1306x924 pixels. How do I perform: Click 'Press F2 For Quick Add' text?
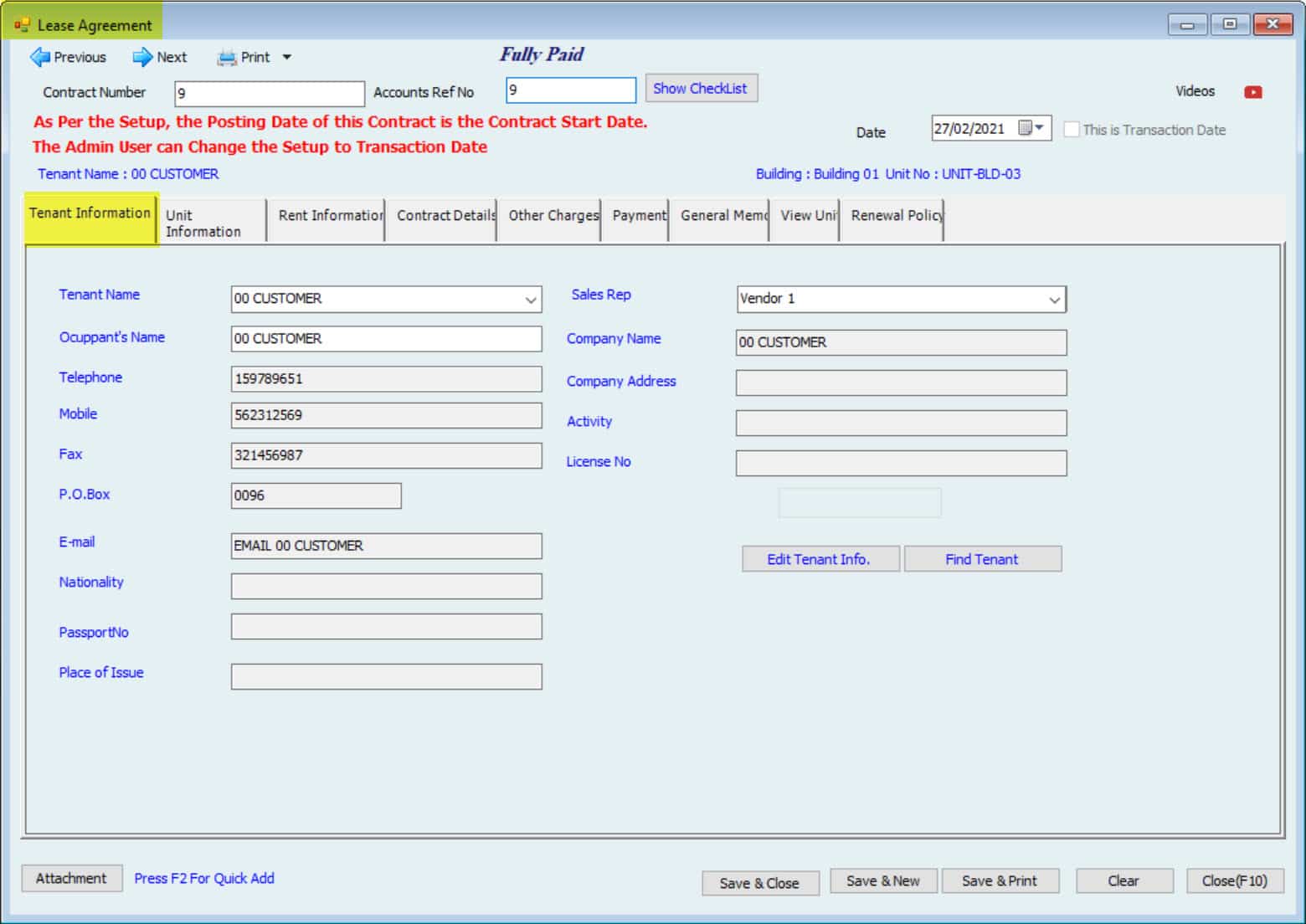coord(204,878)
